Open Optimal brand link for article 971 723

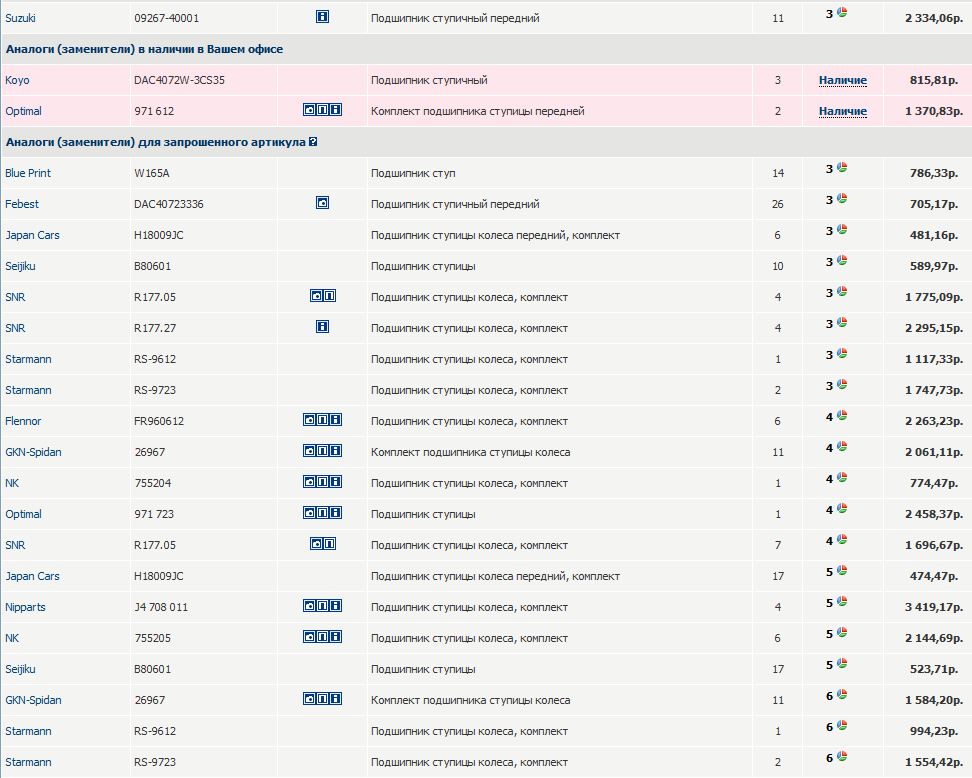[x=24, y=514]
